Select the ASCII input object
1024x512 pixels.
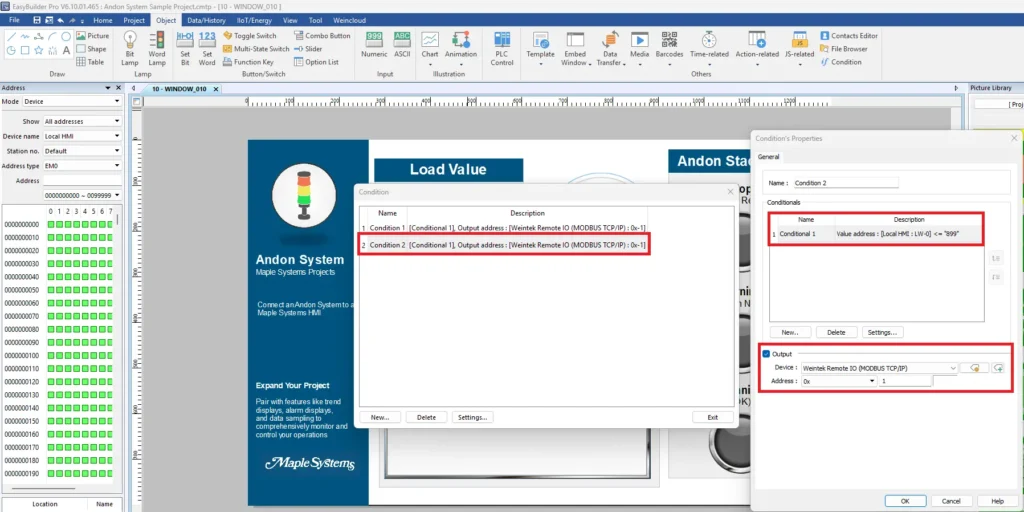coord(402,45)
